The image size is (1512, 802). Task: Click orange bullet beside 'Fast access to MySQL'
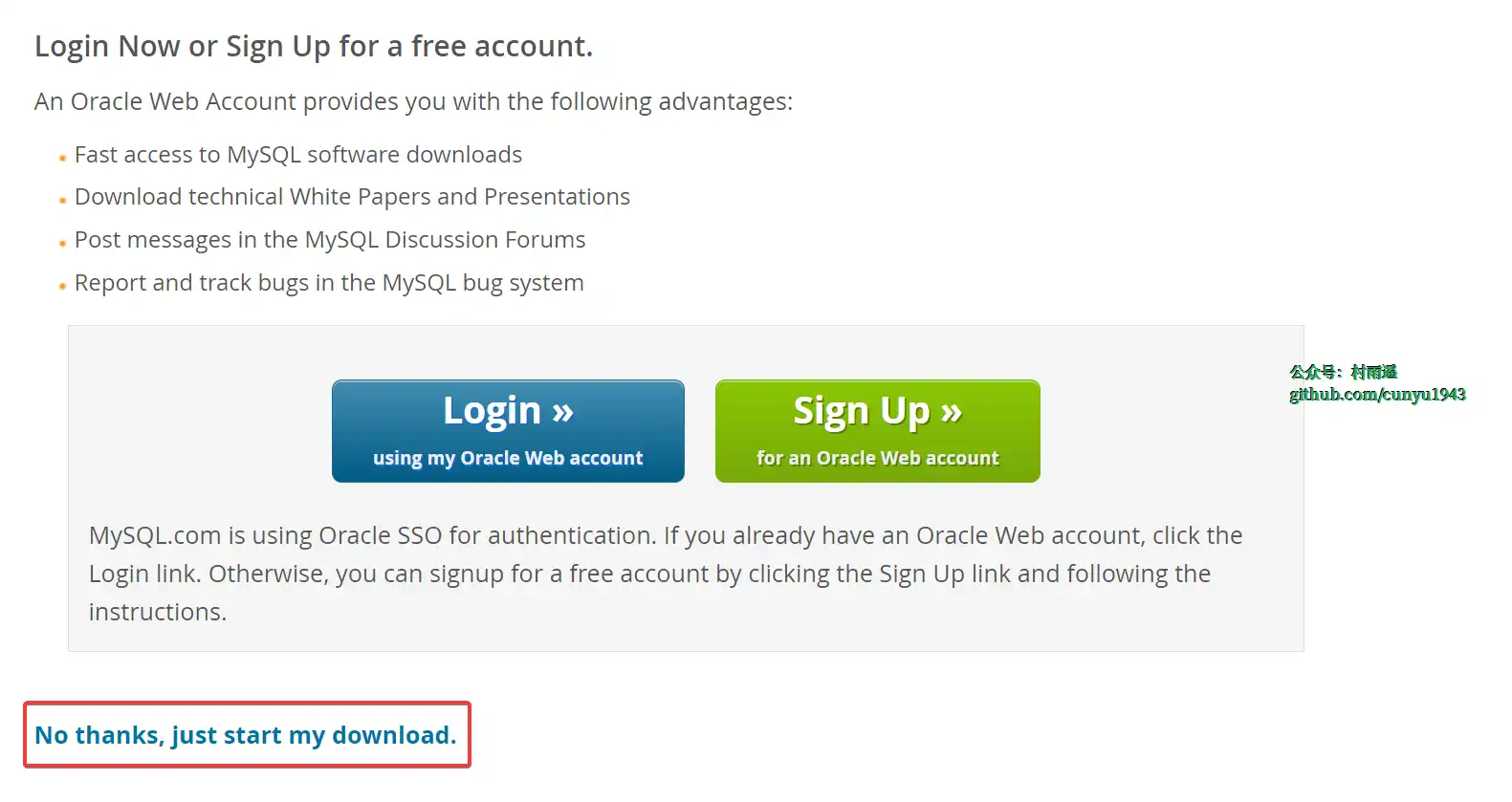click(x=62, y=158)
